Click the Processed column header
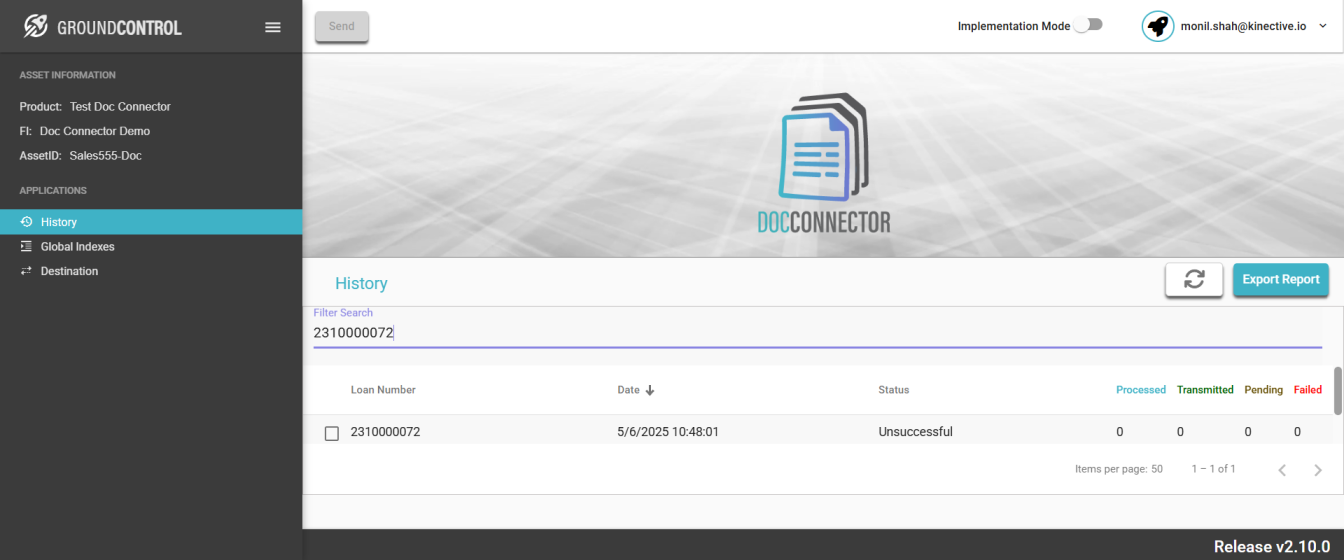1344x560 pixels. point(1141,390)
